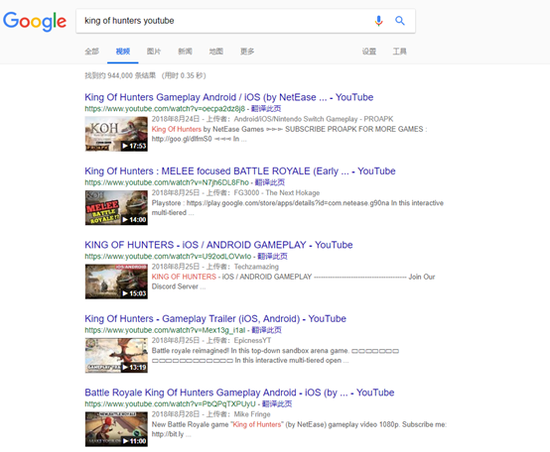
Task: Open 'MELEE focused BATTLE ROYALE' result
Action: (240, 171)
